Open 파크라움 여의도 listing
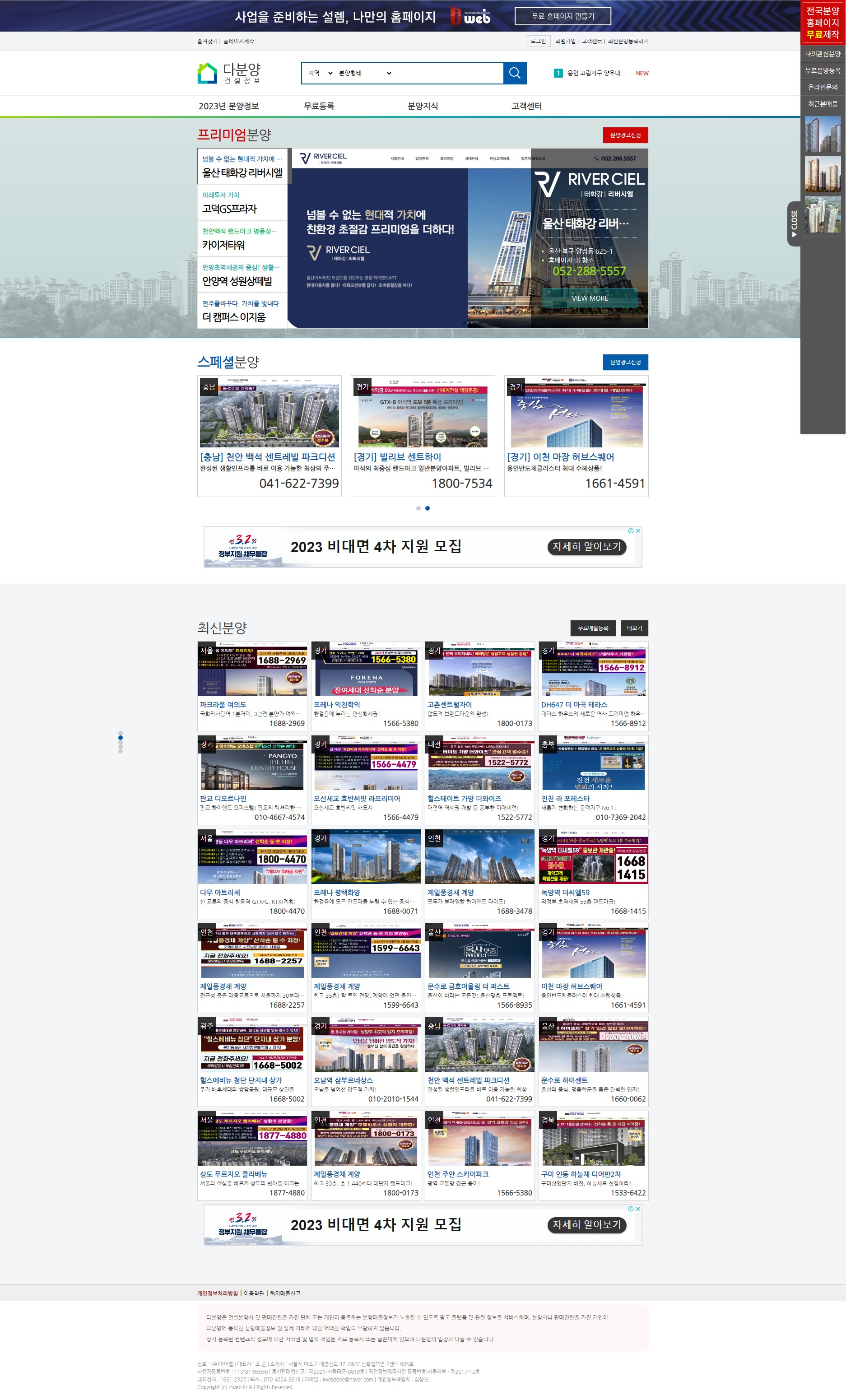 click(x=252, y=686)
